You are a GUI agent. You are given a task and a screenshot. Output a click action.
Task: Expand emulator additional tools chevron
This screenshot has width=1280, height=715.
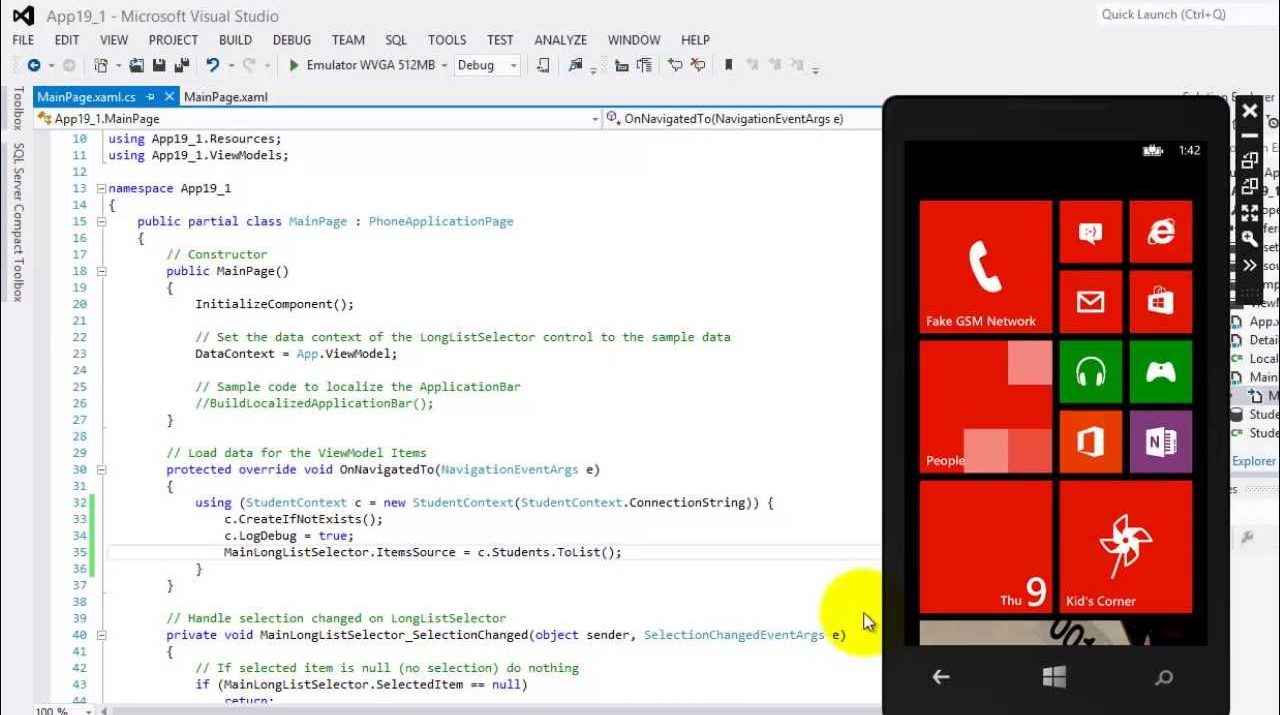tap(1249, 265)
